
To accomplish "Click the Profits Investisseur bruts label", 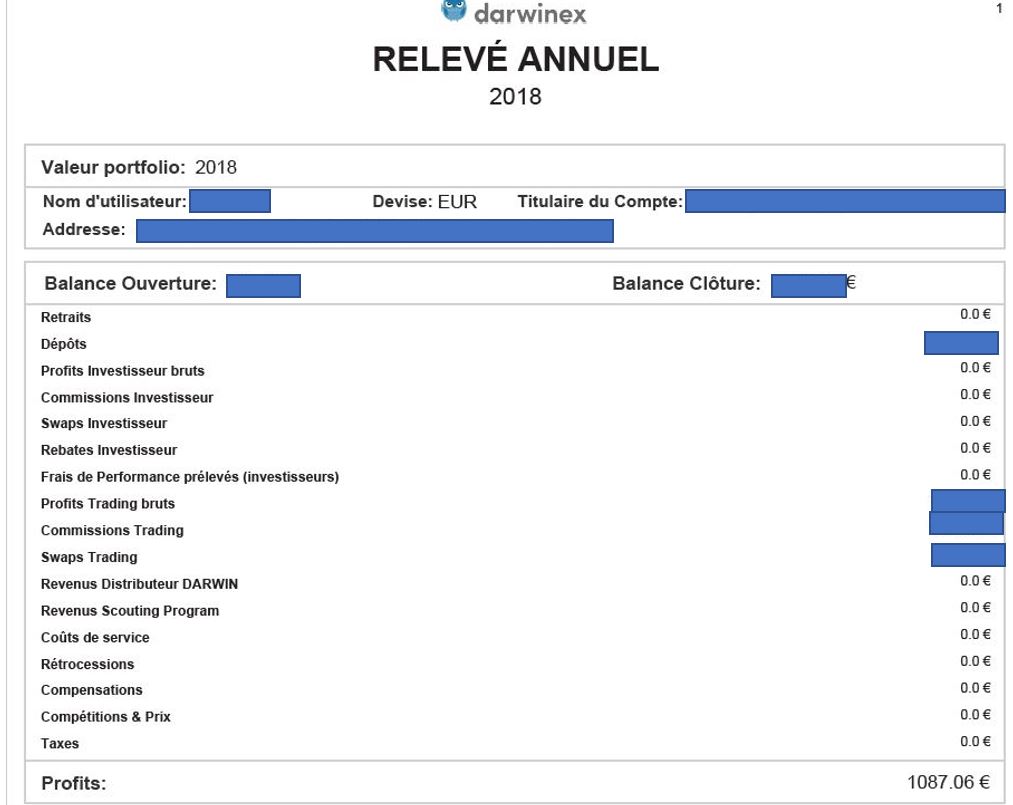I will (123, 371).
